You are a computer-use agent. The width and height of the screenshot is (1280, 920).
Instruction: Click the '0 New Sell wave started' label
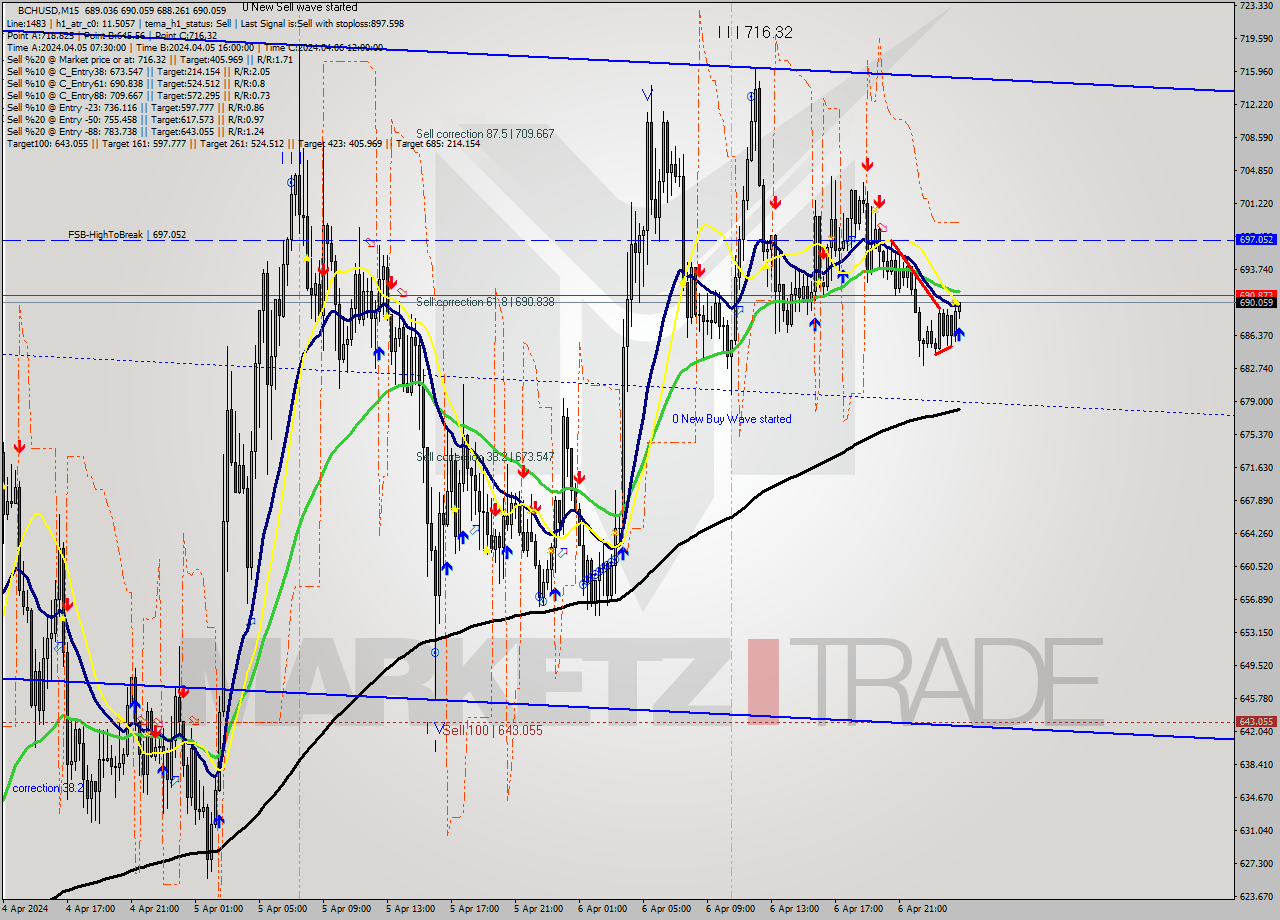(x=299, y=7)
